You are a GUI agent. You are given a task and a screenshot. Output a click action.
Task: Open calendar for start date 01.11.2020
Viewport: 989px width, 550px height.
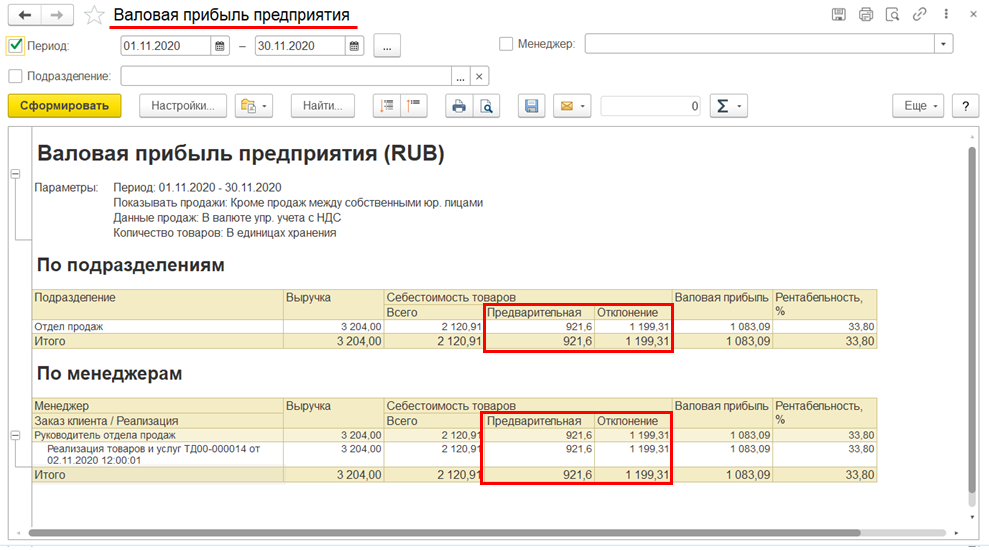(x=220, y=45)
